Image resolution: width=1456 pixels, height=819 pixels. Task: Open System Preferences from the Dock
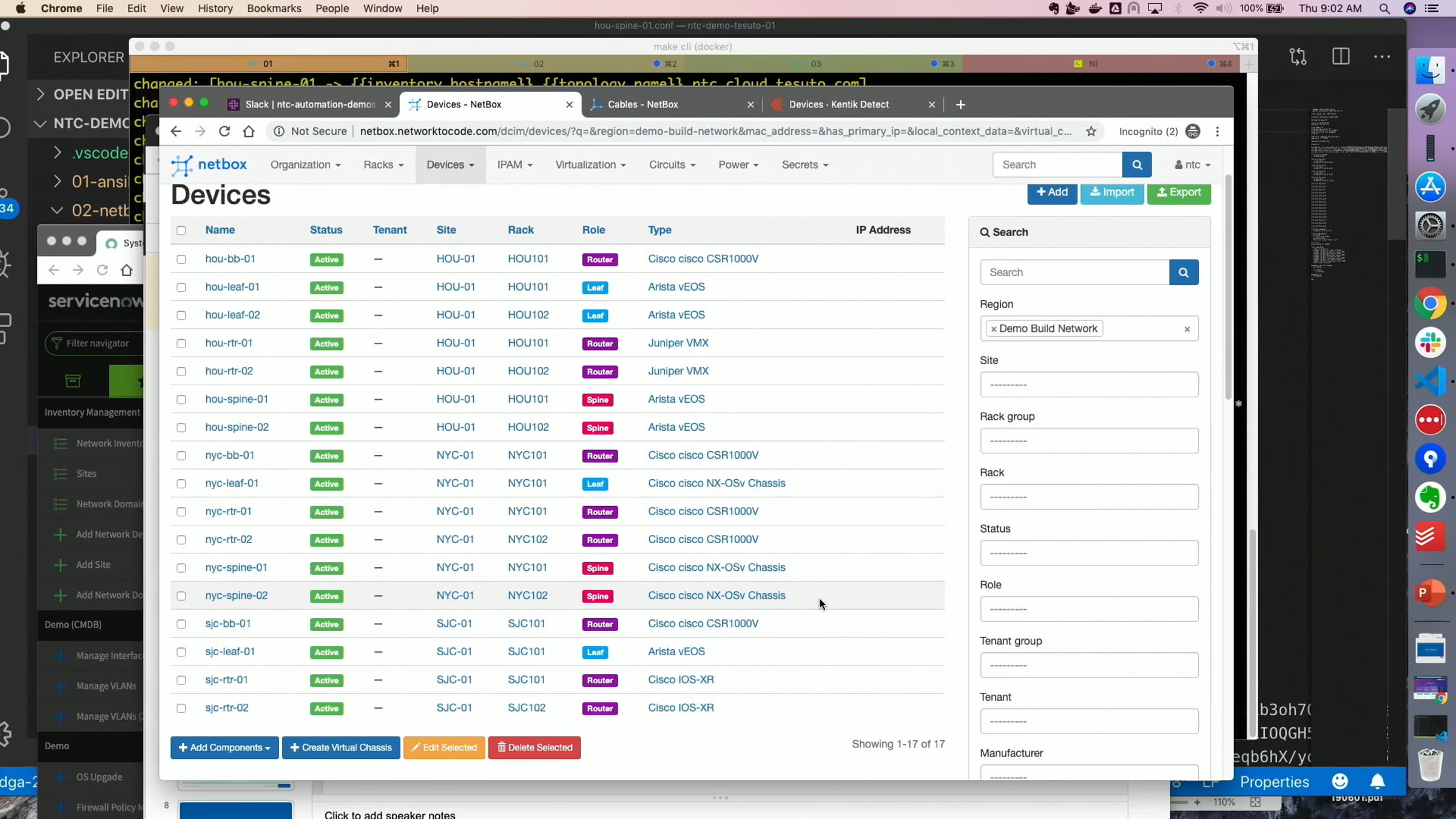1430,226
